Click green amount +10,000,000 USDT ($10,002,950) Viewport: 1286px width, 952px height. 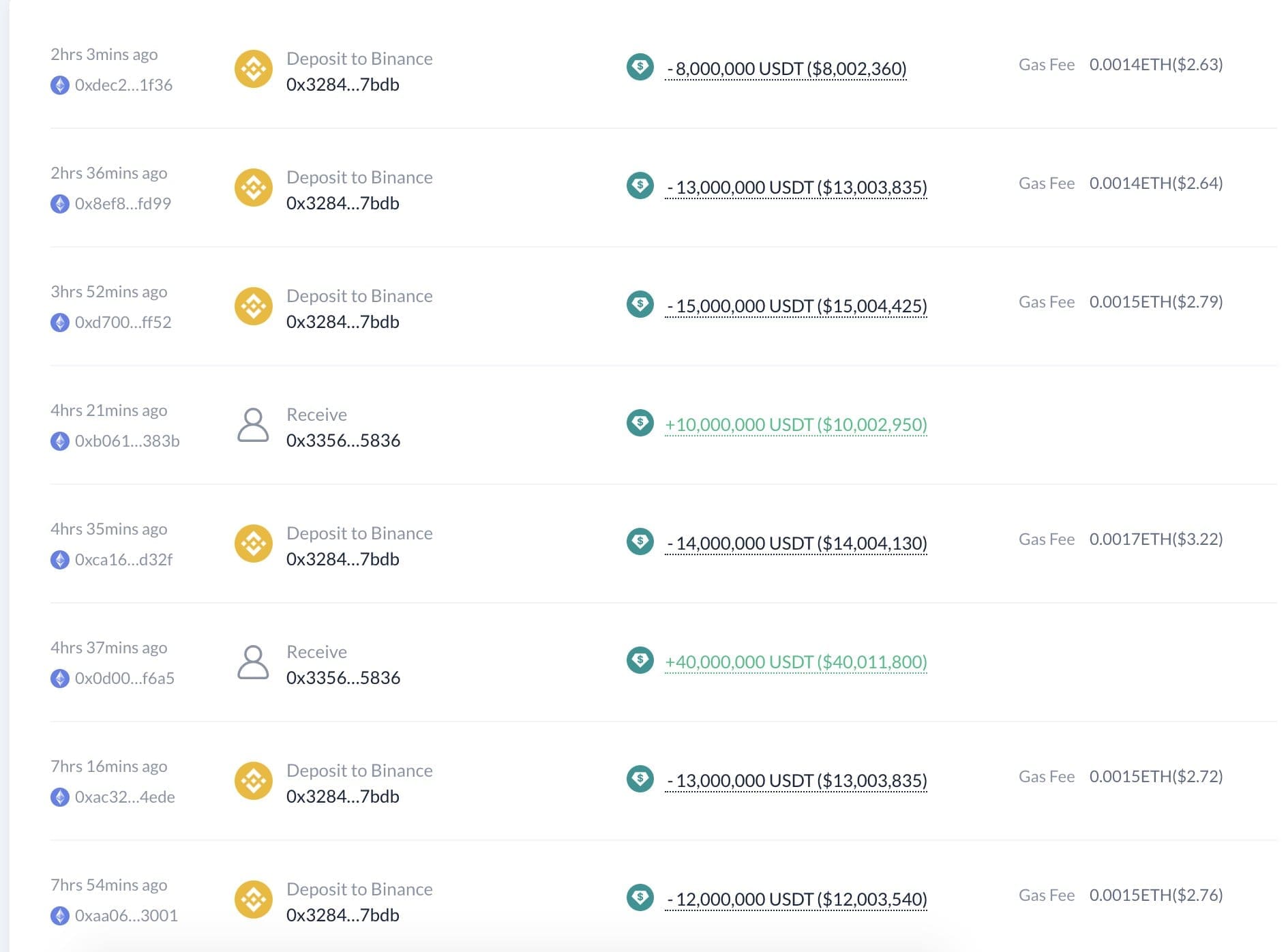pyautogui.click(x=796, y=425)
